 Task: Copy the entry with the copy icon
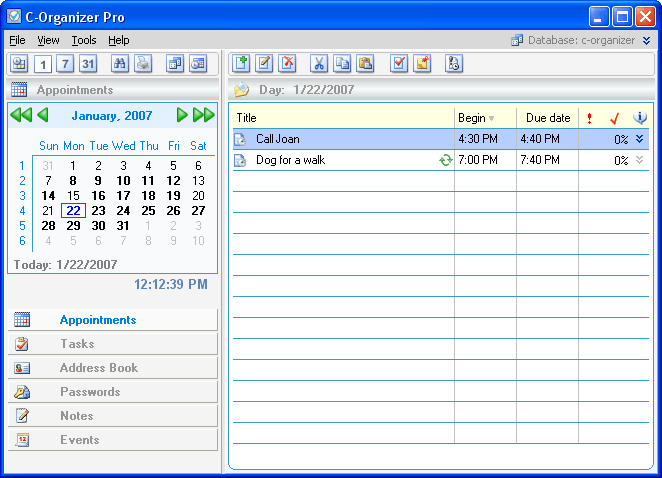(x=342, y=64)
